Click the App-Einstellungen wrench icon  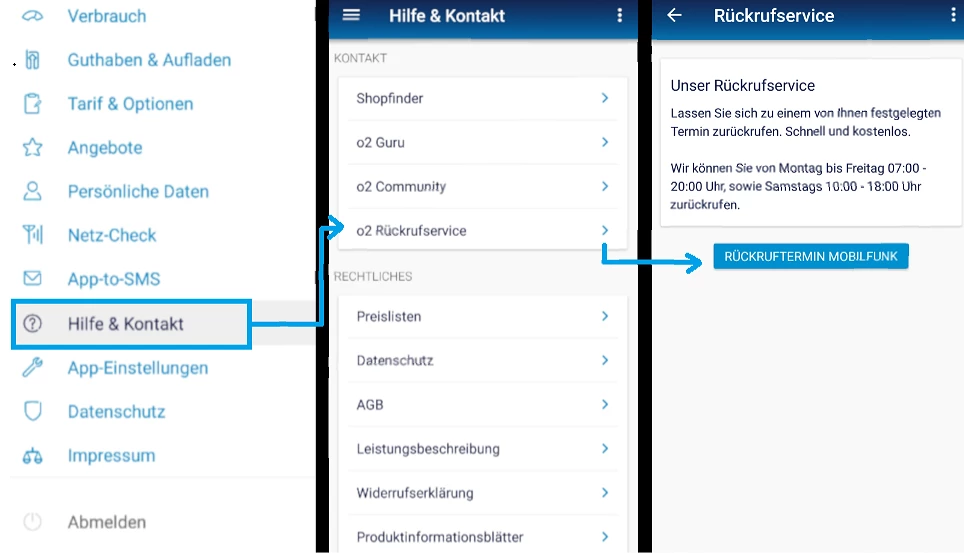(33, 368)
